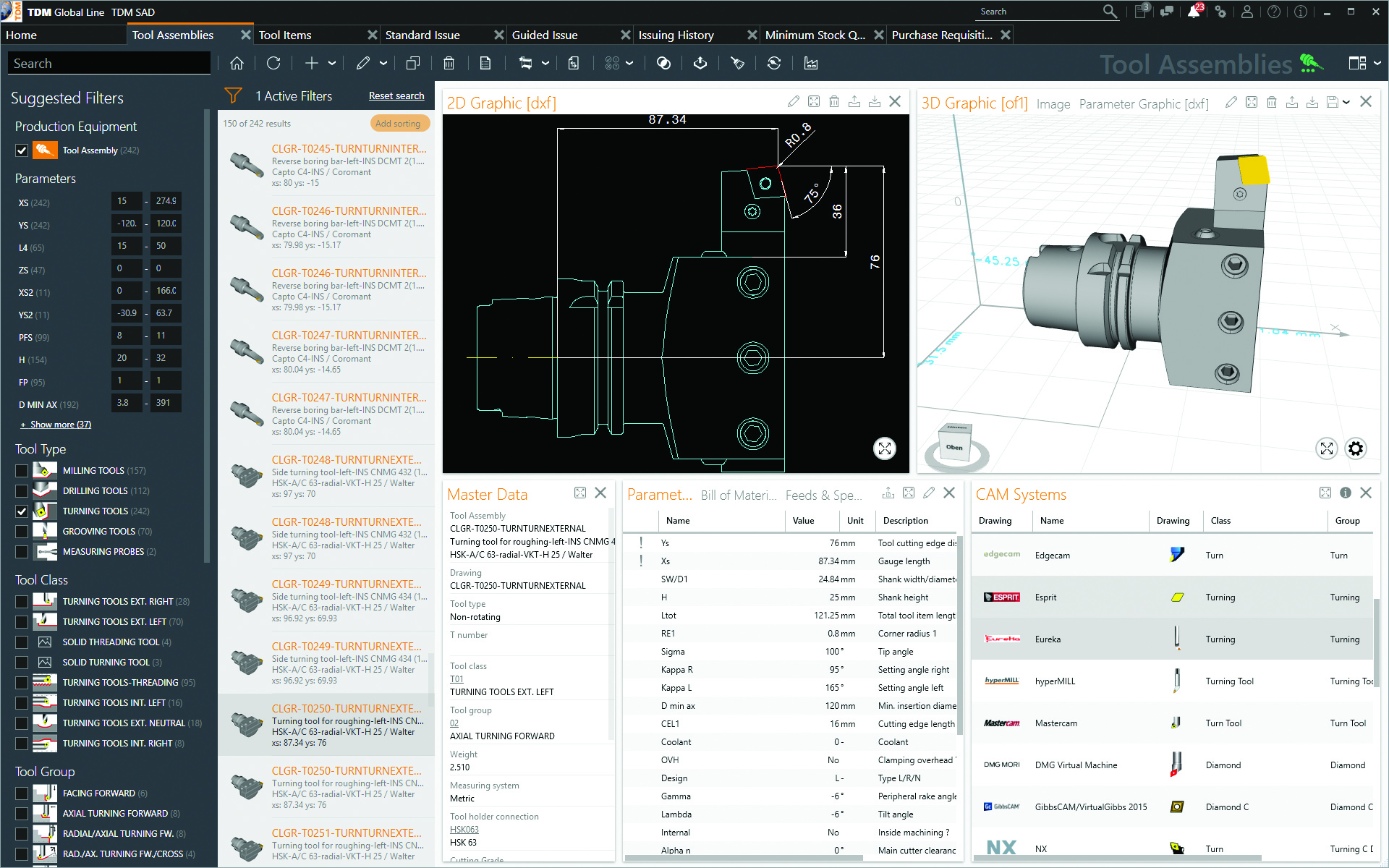Viewport: 1389px width, 868px height.
Task: Click the circular sync icon in the toolbar
Action: tap(773, 64)
